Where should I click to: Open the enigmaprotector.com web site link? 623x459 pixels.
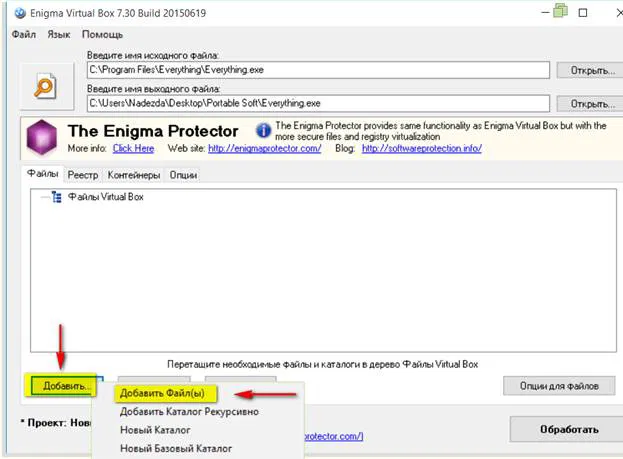(265, 148)
